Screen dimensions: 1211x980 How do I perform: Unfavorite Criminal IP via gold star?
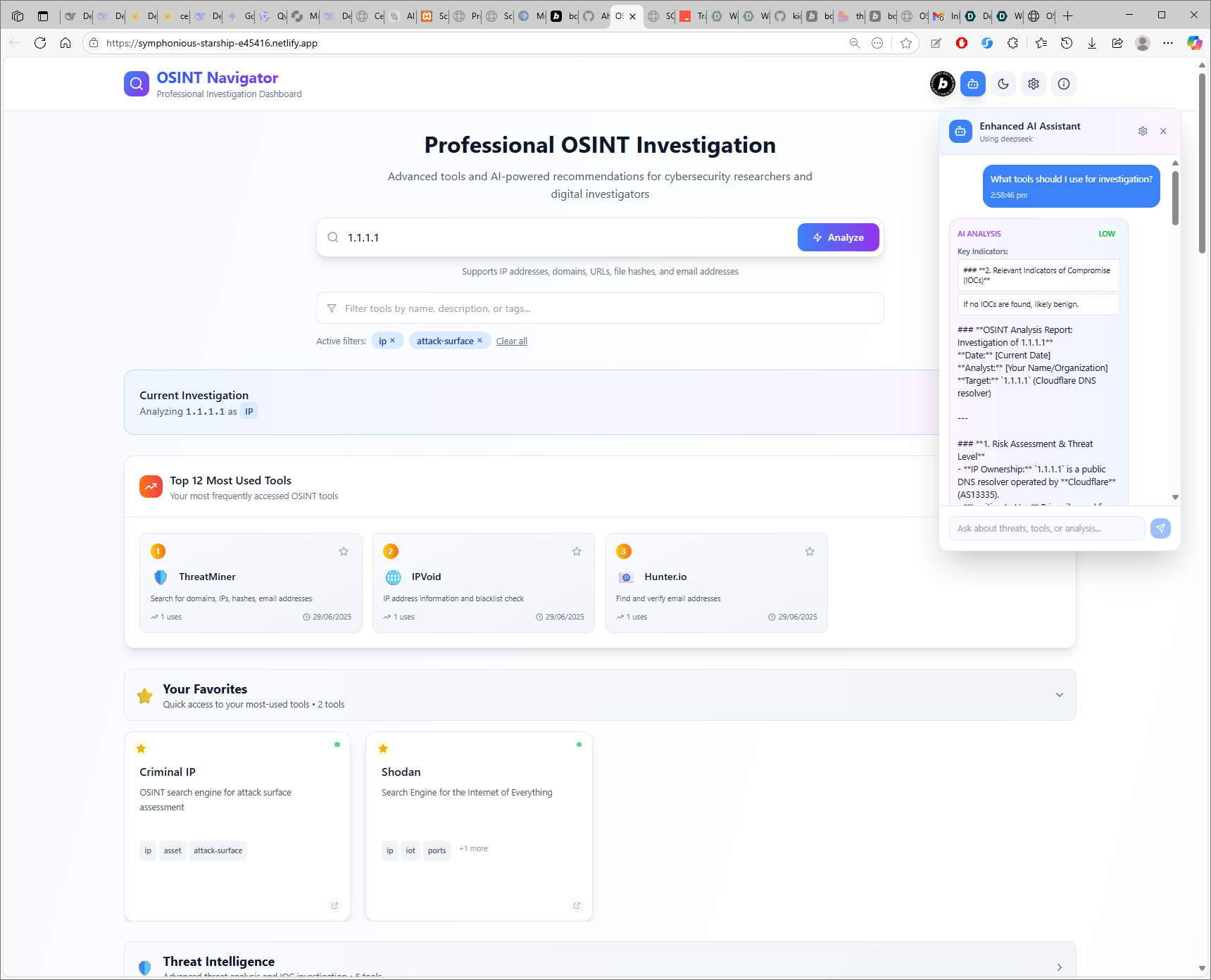tap(141, 748)
